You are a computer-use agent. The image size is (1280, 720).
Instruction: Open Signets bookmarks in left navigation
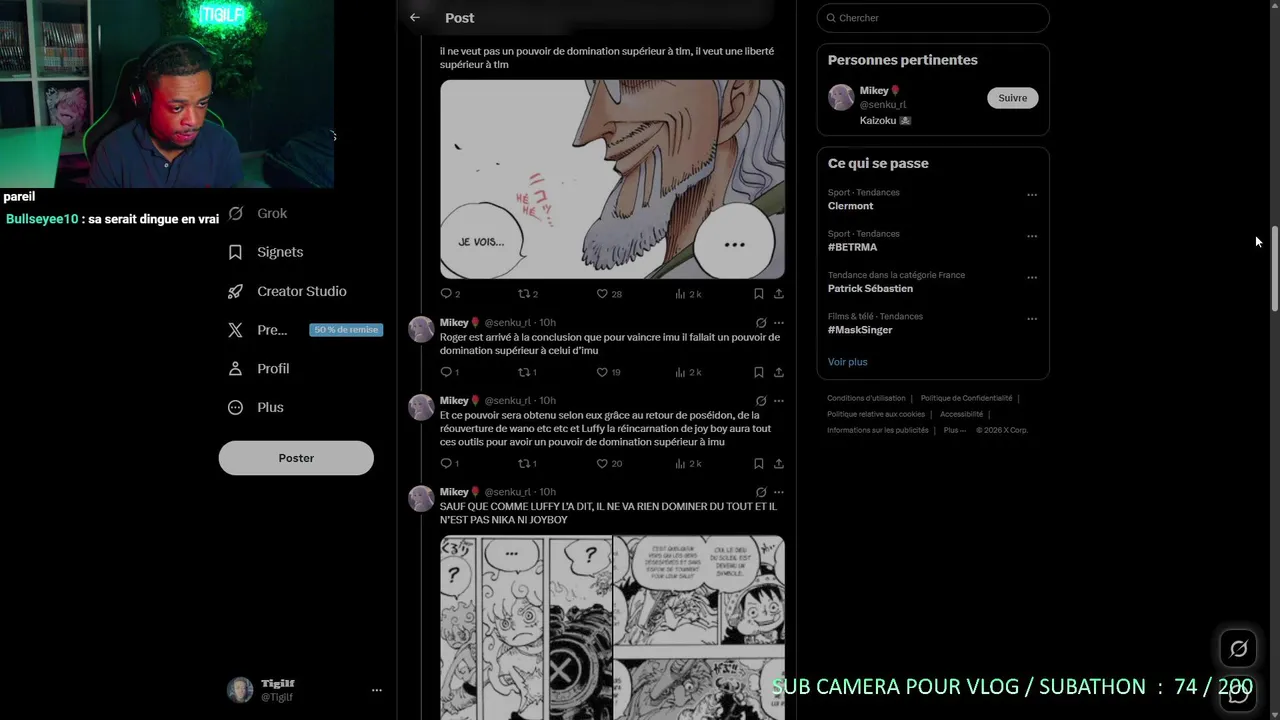[x=266, y=252]
